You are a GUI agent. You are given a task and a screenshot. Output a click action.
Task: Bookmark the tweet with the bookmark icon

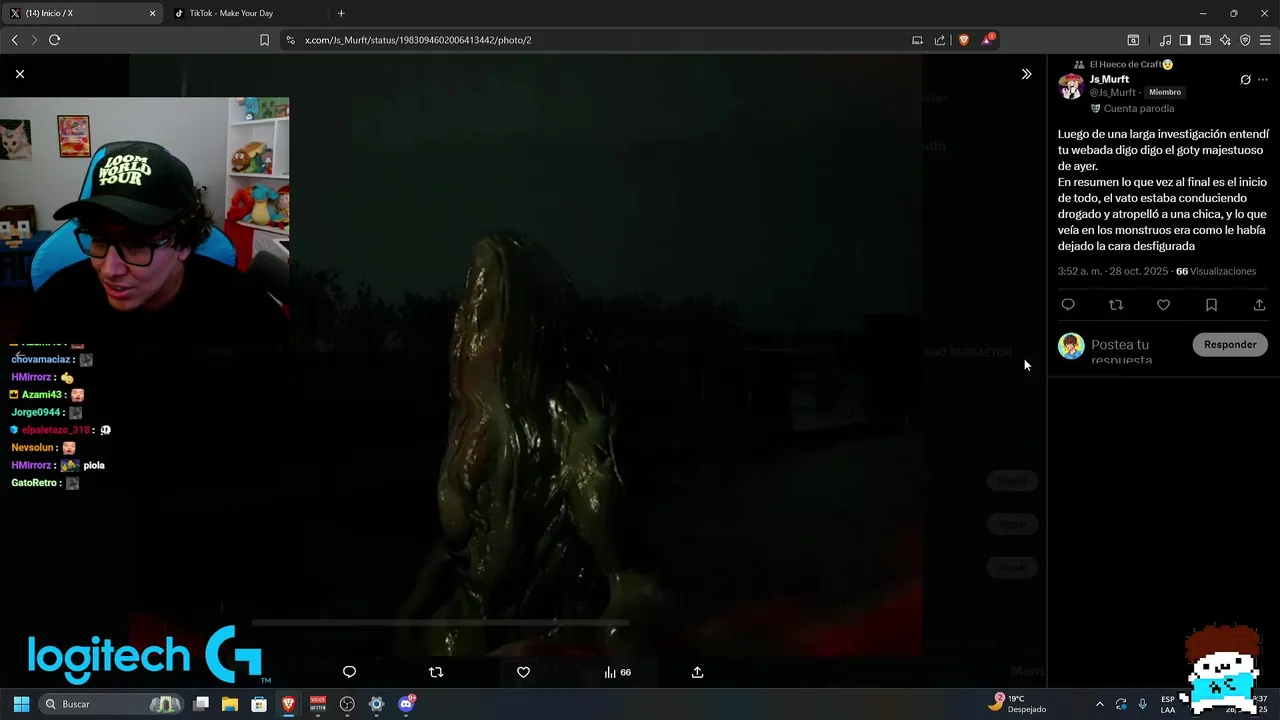tap(1211, 305)
